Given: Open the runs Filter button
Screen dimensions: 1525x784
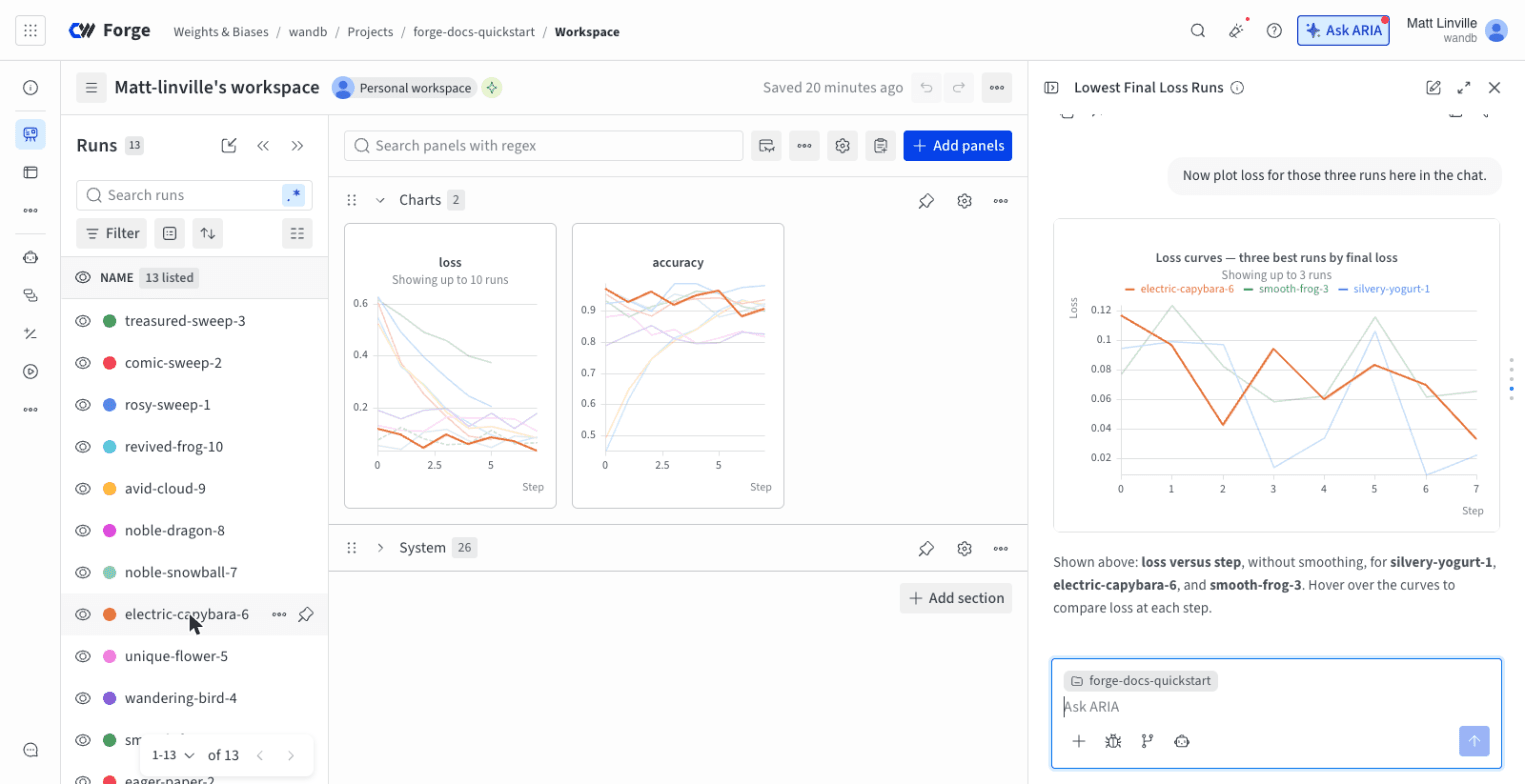Looking at the screenshot, I should click(x=112, y=233).
